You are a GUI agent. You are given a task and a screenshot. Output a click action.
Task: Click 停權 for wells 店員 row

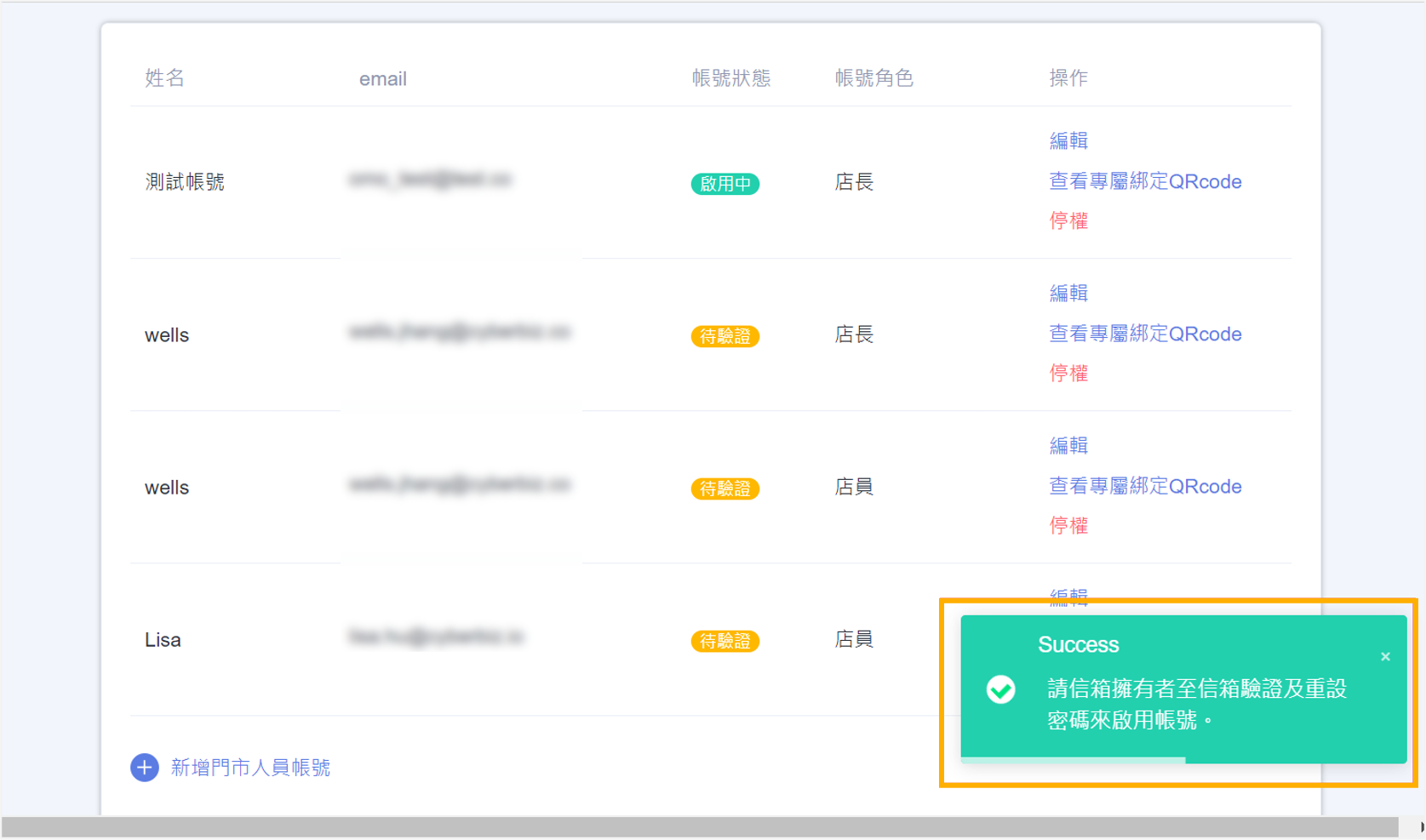(x=1068, y=525)
